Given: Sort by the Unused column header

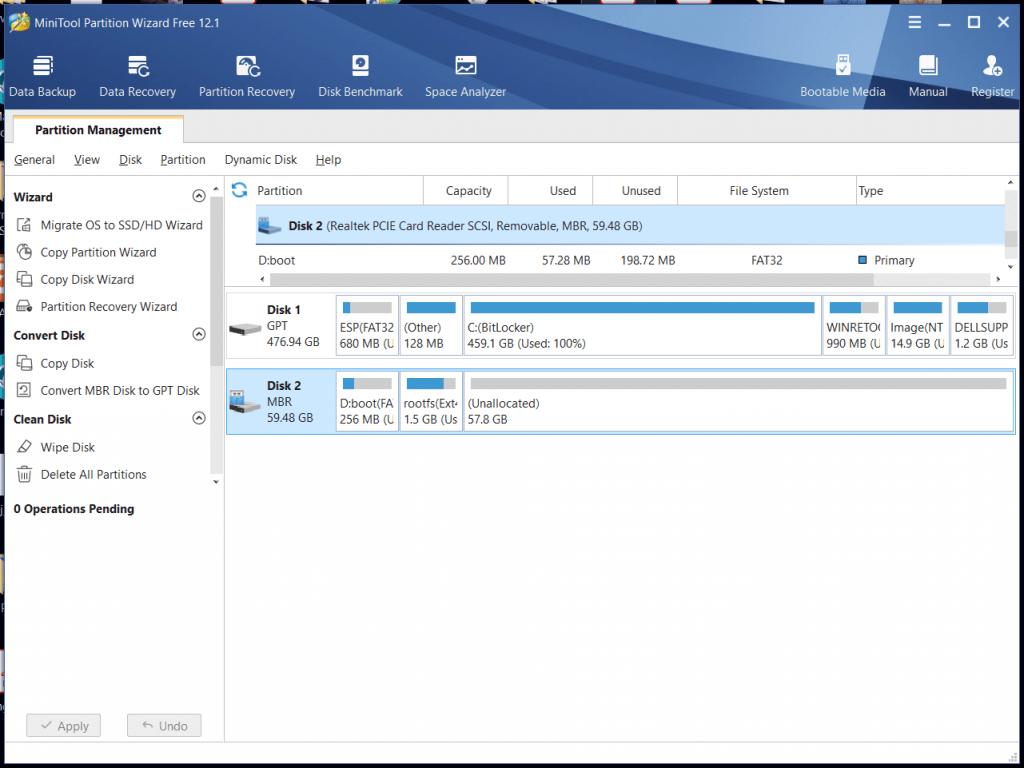Looking at the screenshot, I should coord(635,191).
